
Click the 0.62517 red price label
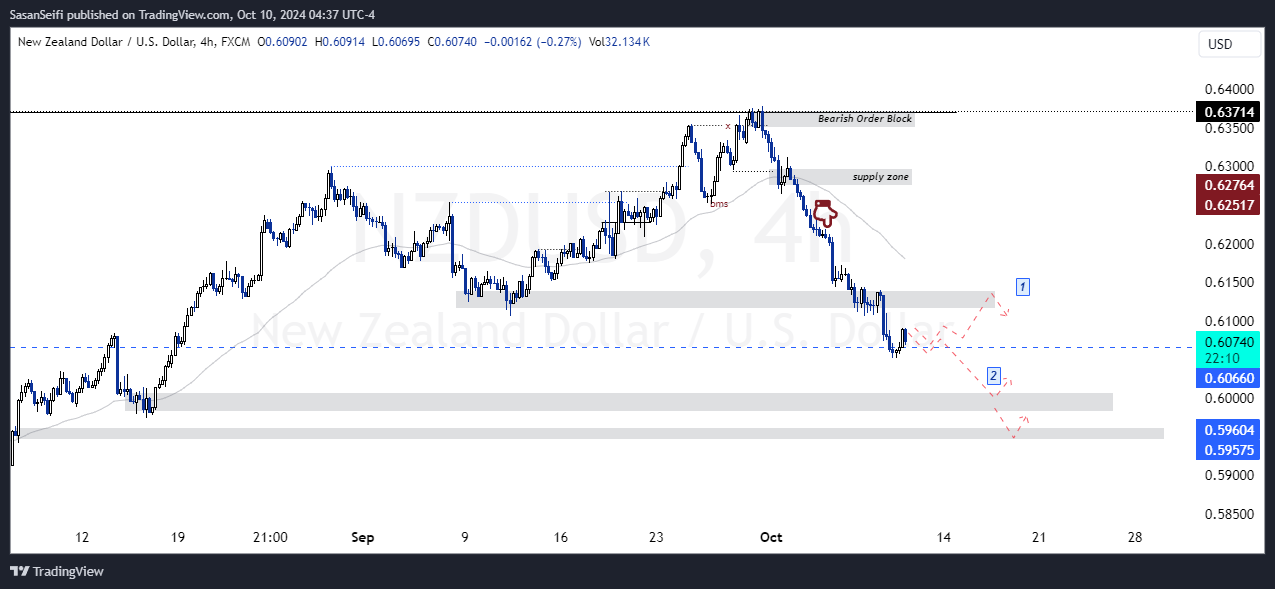[1228, 205]
